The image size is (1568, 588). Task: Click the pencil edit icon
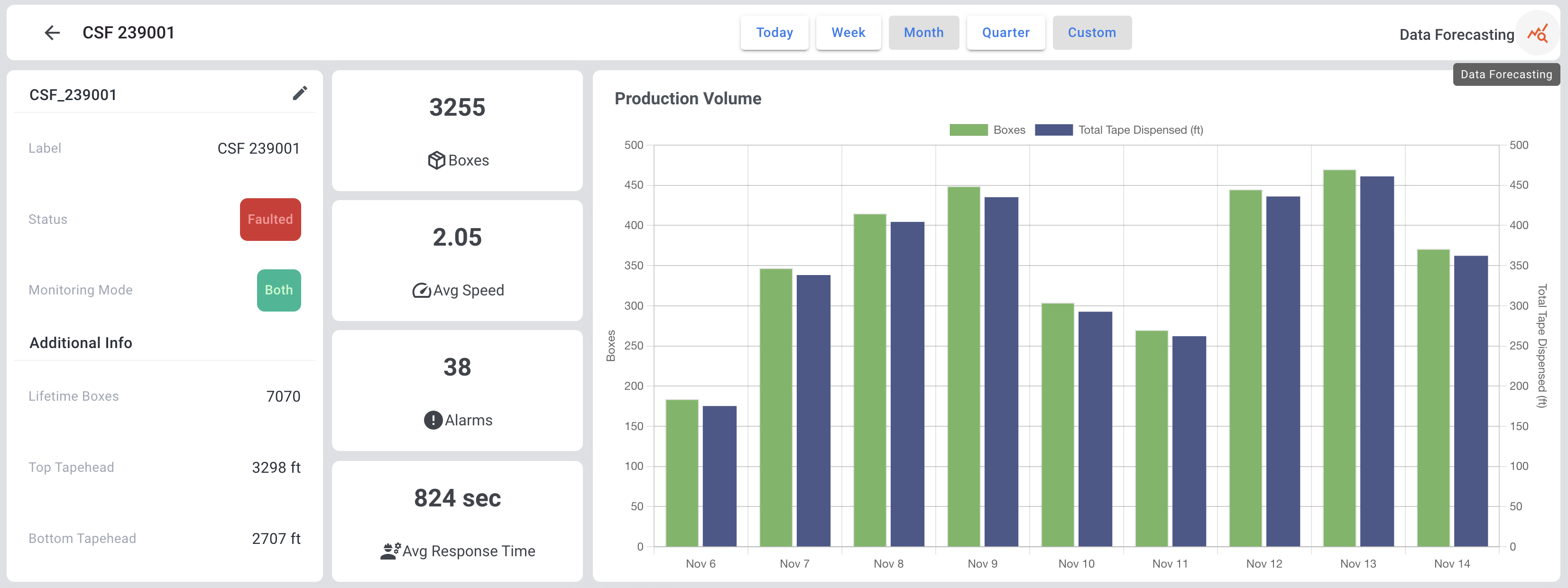(x=299, y=93)
